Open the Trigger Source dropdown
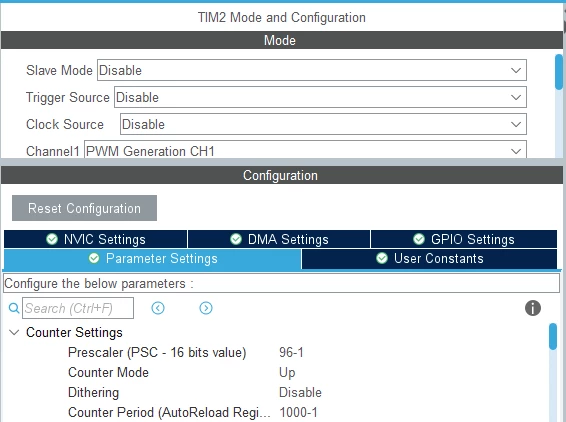This screenshot has width=566, height=422. pyautogui.click(x=320, y=97)
